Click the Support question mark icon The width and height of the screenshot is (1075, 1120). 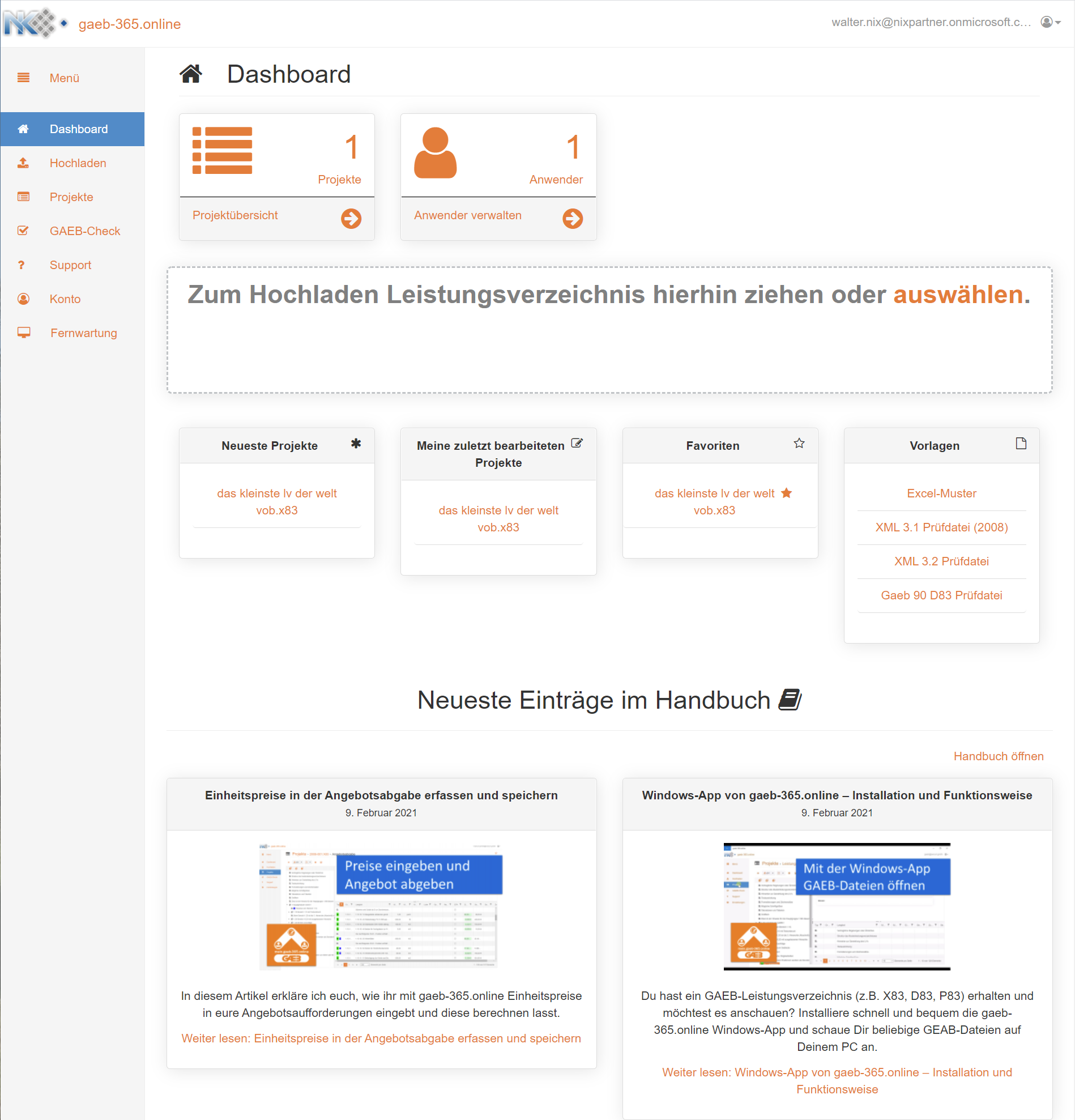tap(23, 265)
